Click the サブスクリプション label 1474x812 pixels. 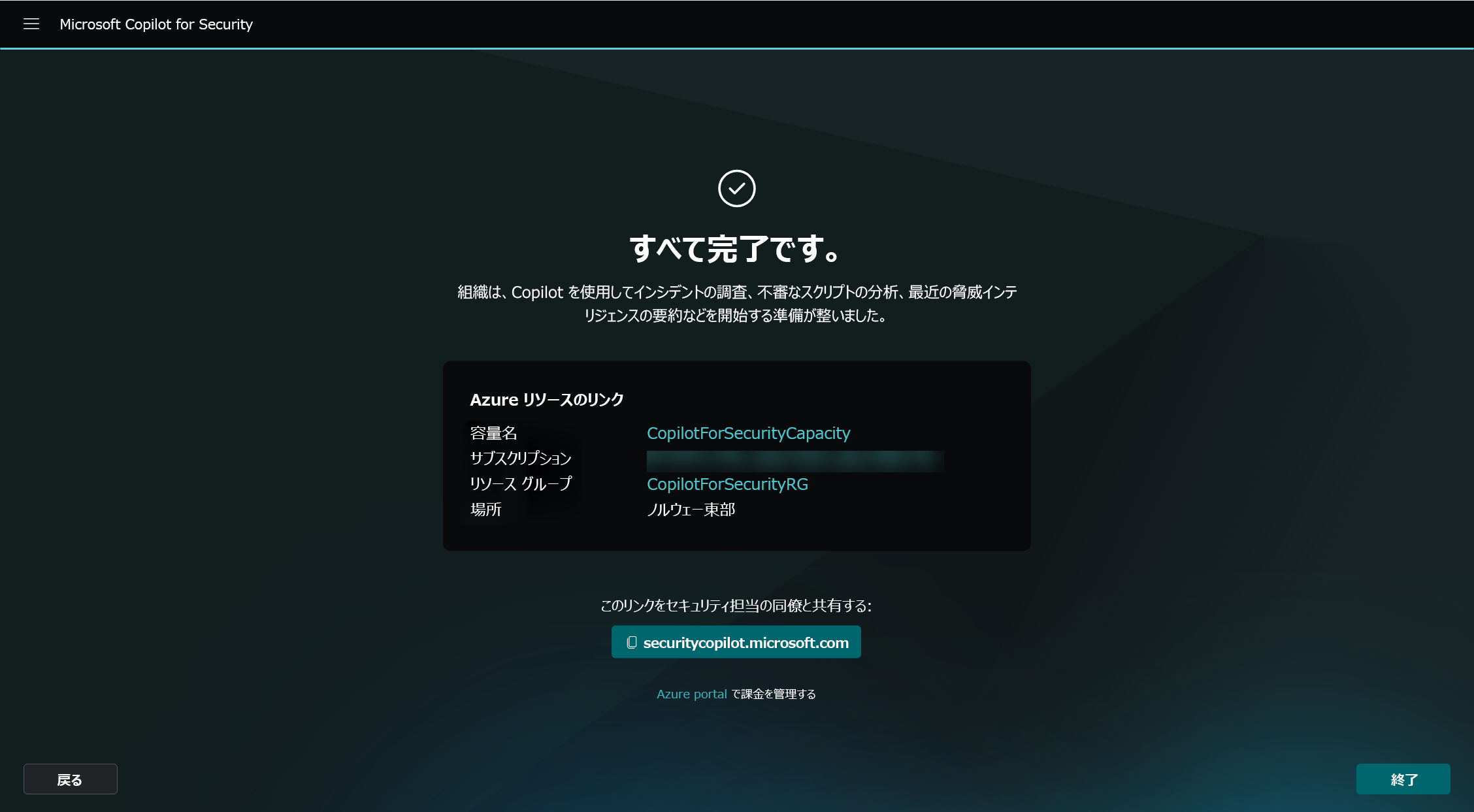pos(520,459)
